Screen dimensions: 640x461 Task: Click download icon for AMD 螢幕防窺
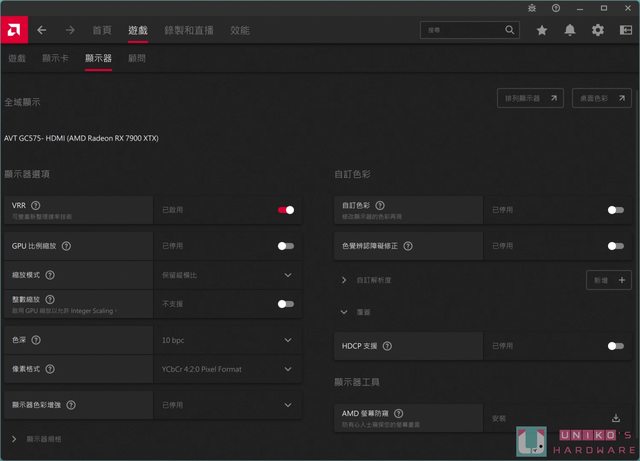coord(616,418)
